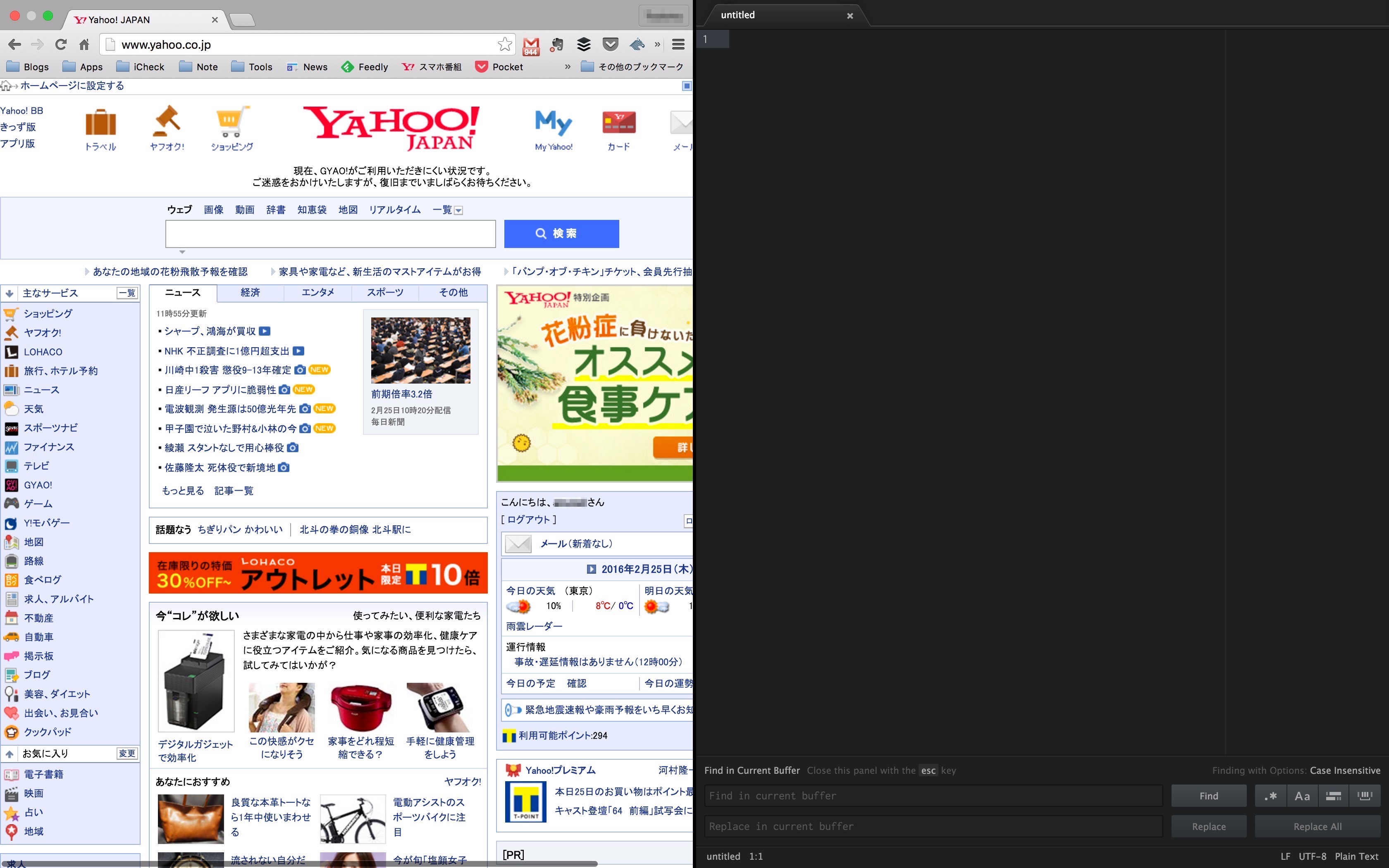This screenshot has width=1389, height=868.
Task: Select the 画像 search tab
Action: (213, 210)
